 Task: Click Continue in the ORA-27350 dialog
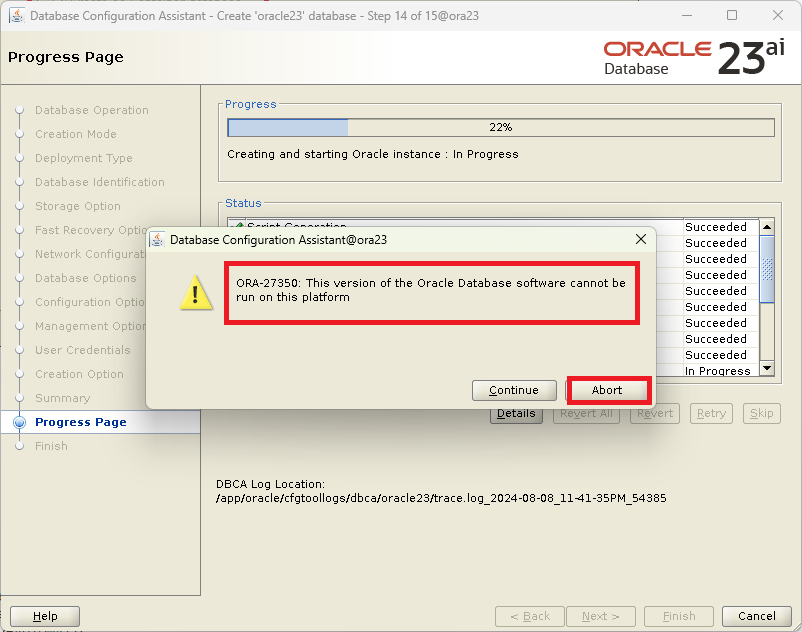click(x=514, y=390)
